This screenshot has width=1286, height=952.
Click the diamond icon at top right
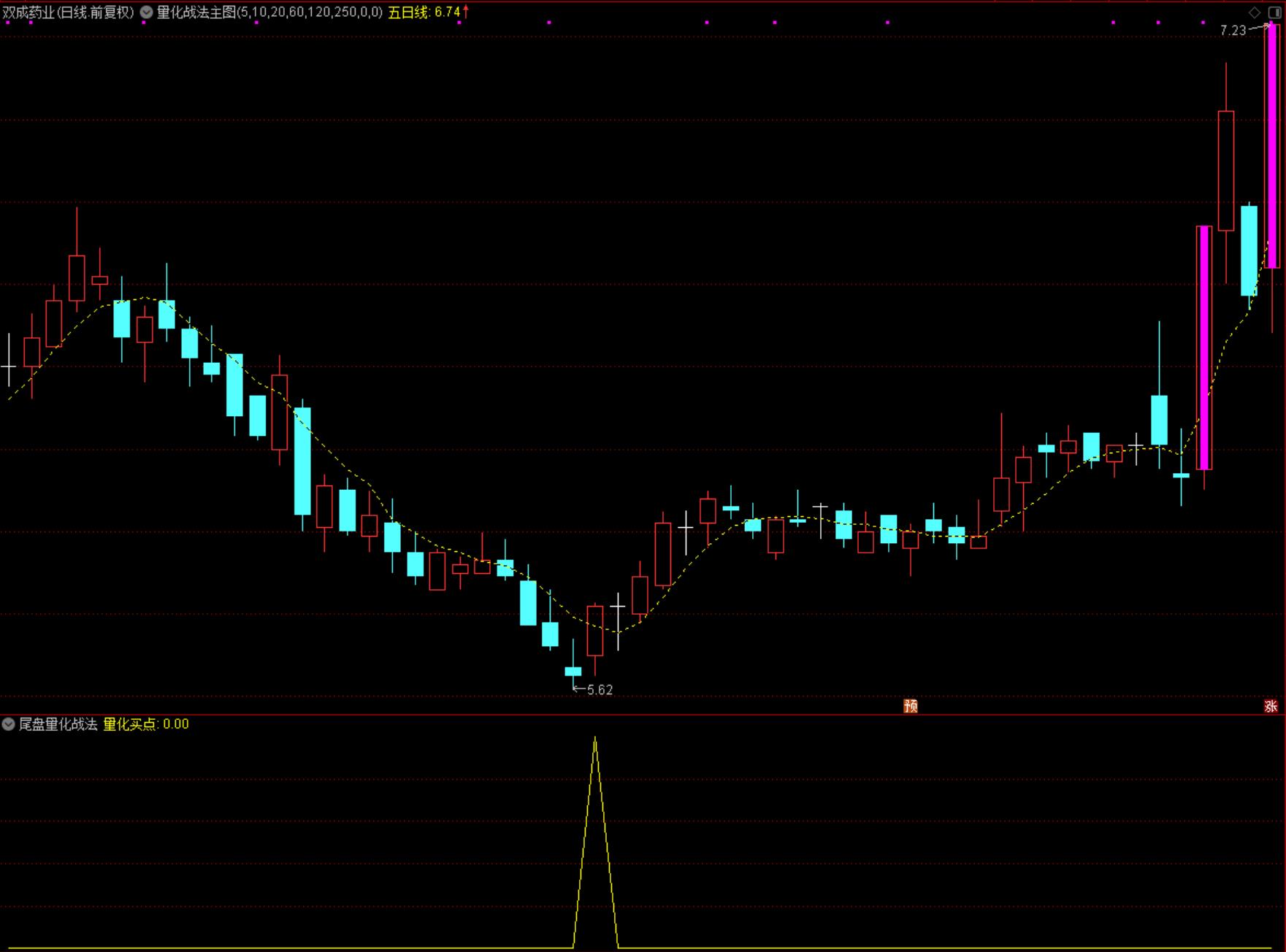tap(1255, 13)
